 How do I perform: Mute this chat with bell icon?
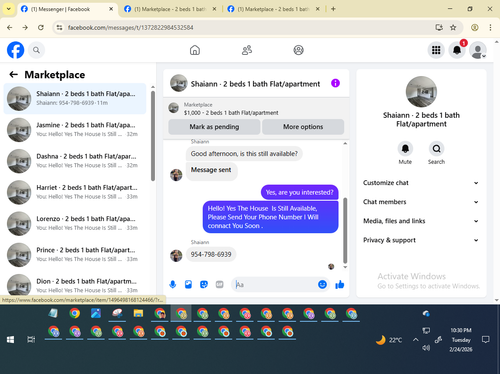point(405,148)
